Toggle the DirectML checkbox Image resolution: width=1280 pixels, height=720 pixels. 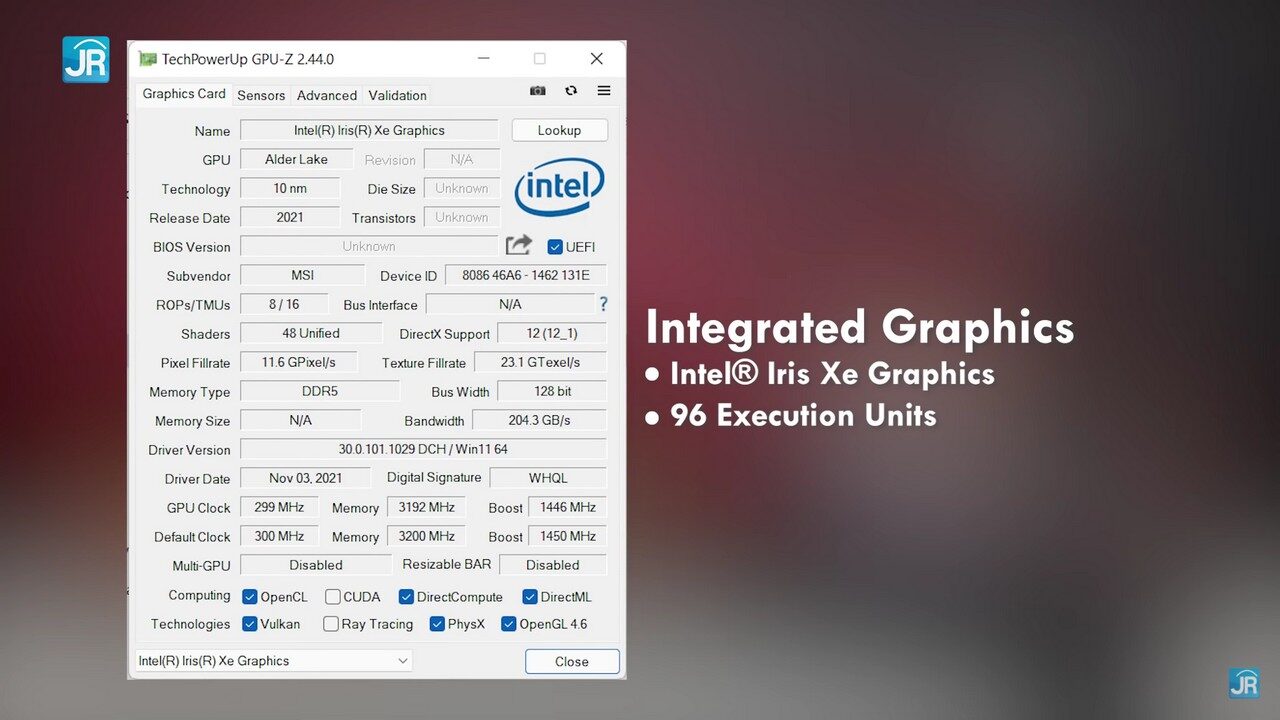530,597
